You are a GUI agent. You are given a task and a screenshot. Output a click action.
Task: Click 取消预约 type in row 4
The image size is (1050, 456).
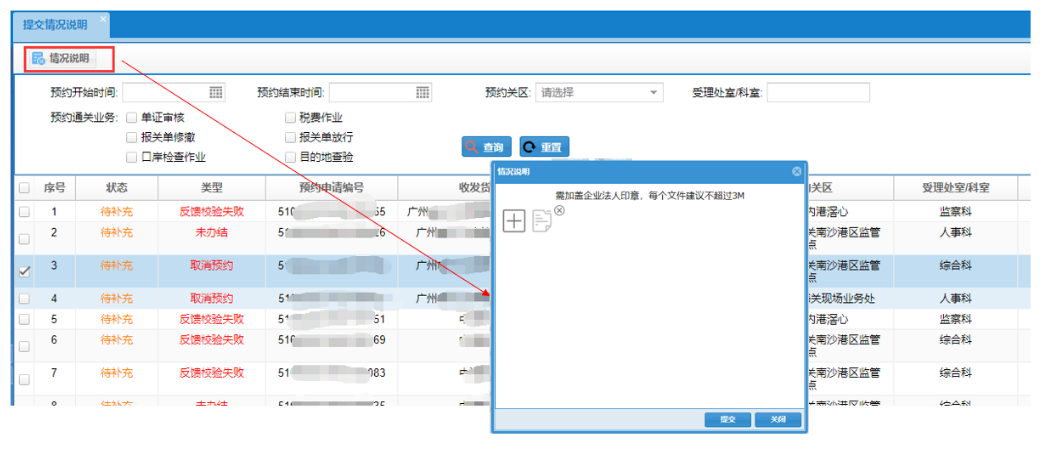tap(212, 298)
